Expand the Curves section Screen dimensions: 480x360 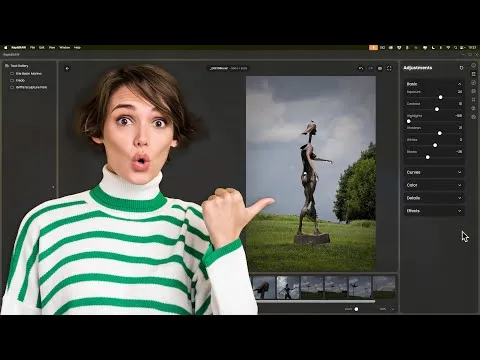(x=434, y=172)
